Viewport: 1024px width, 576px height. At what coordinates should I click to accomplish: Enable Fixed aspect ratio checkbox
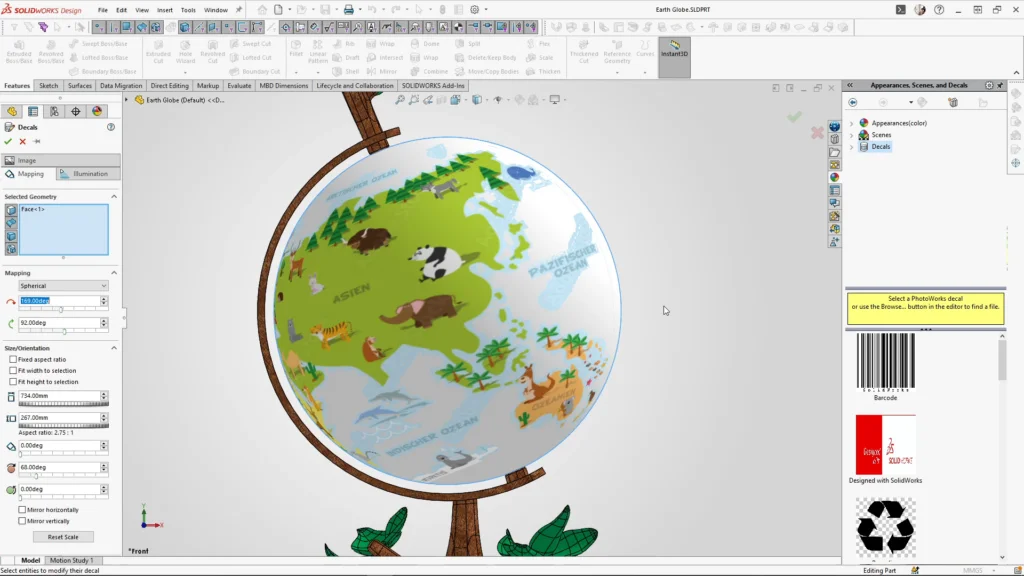[13, 359]
